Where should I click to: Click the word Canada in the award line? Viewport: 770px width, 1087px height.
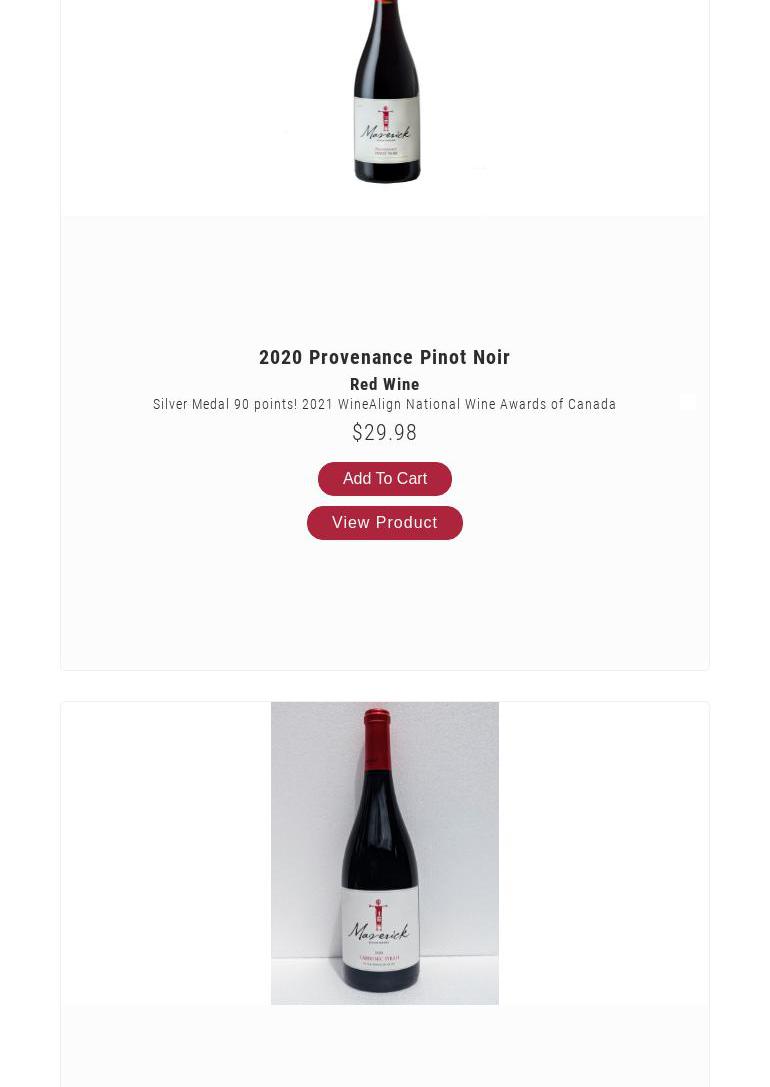point(592,405)
